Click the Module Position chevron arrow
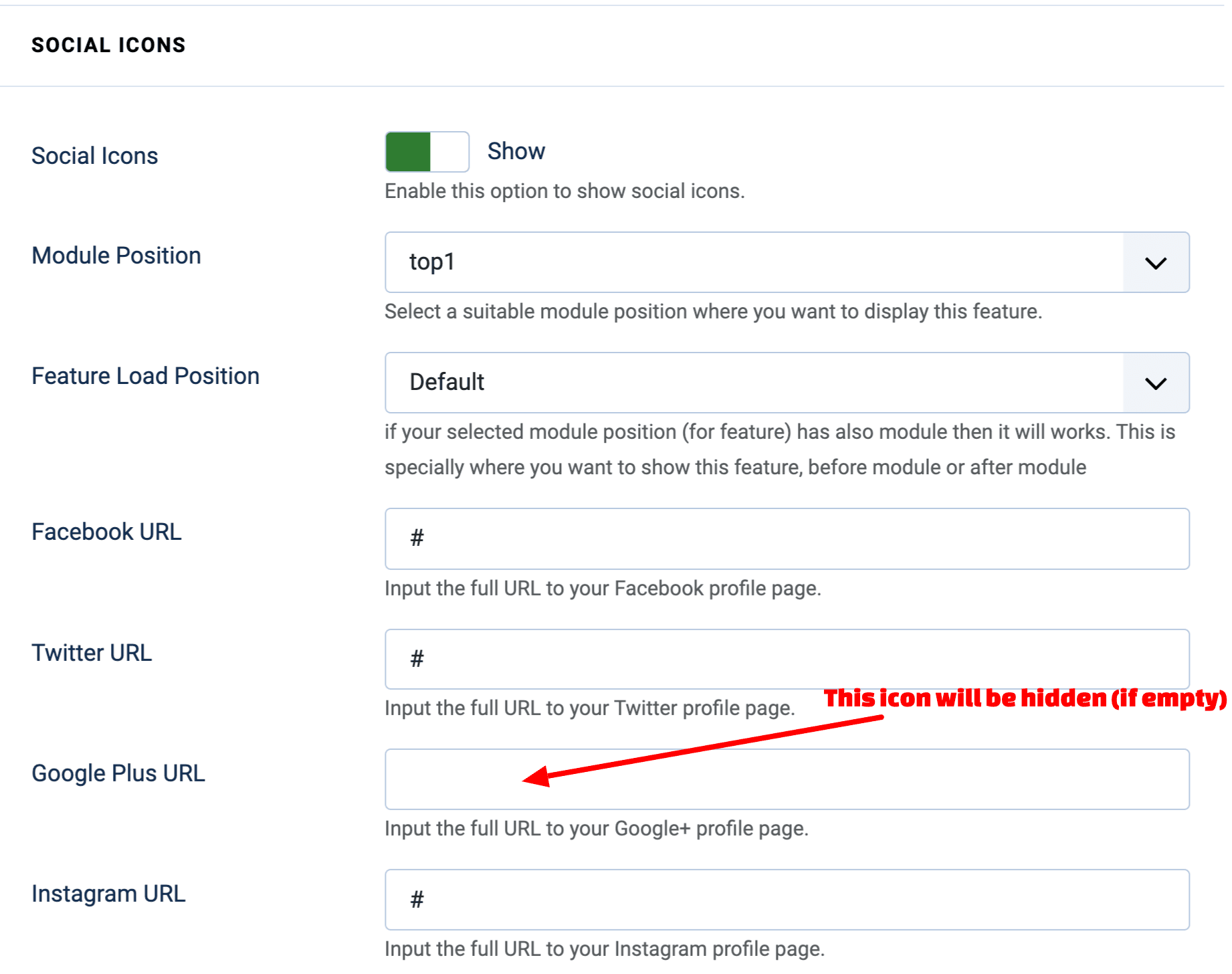 coord(1155,263)
